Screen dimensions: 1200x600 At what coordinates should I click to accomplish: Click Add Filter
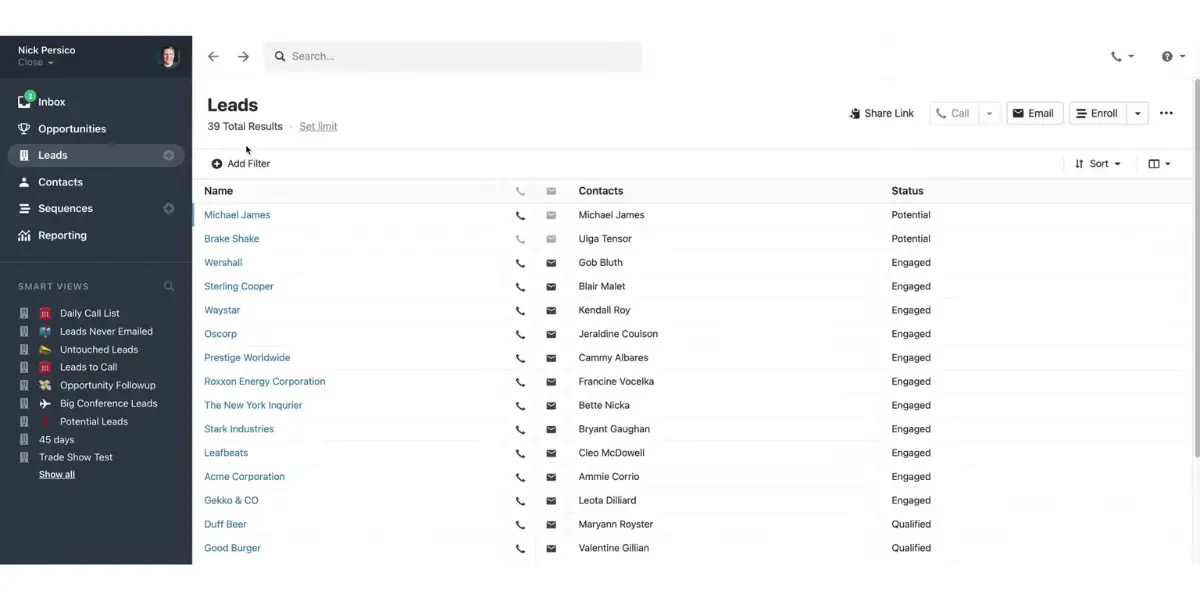tap(241, 164)
